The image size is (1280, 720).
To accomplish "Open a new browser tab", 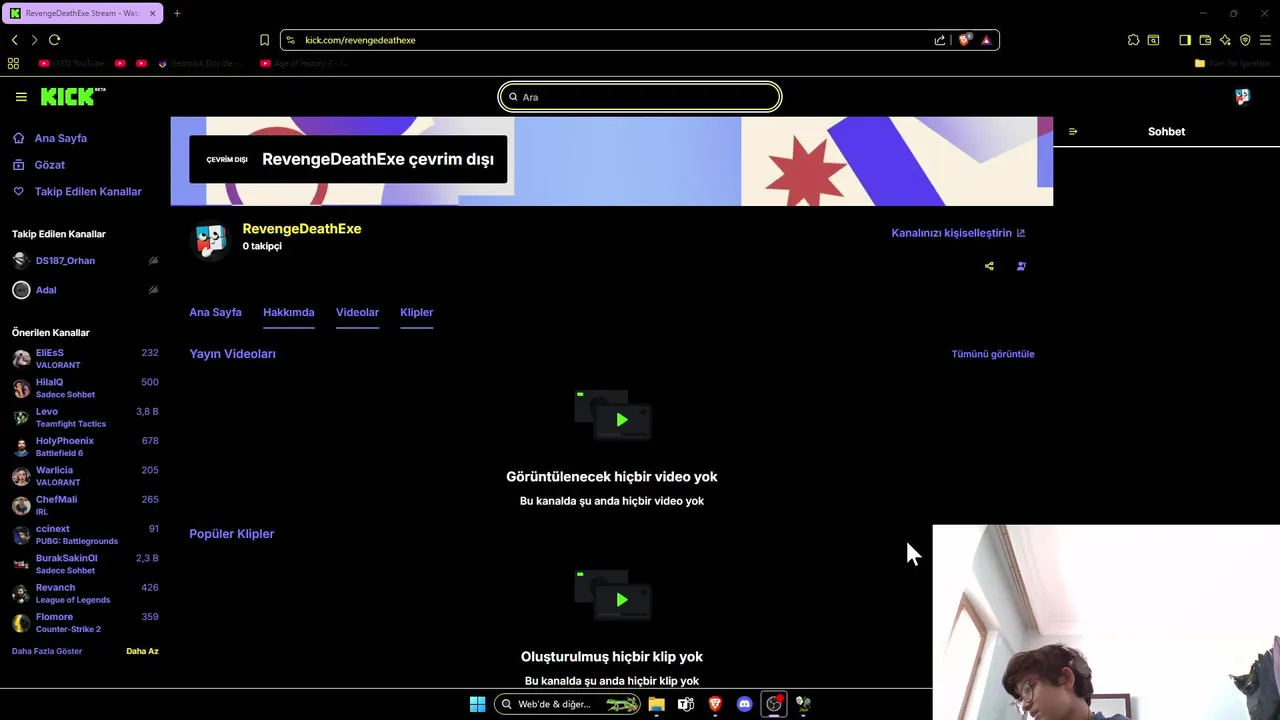I will coord(177,13).
